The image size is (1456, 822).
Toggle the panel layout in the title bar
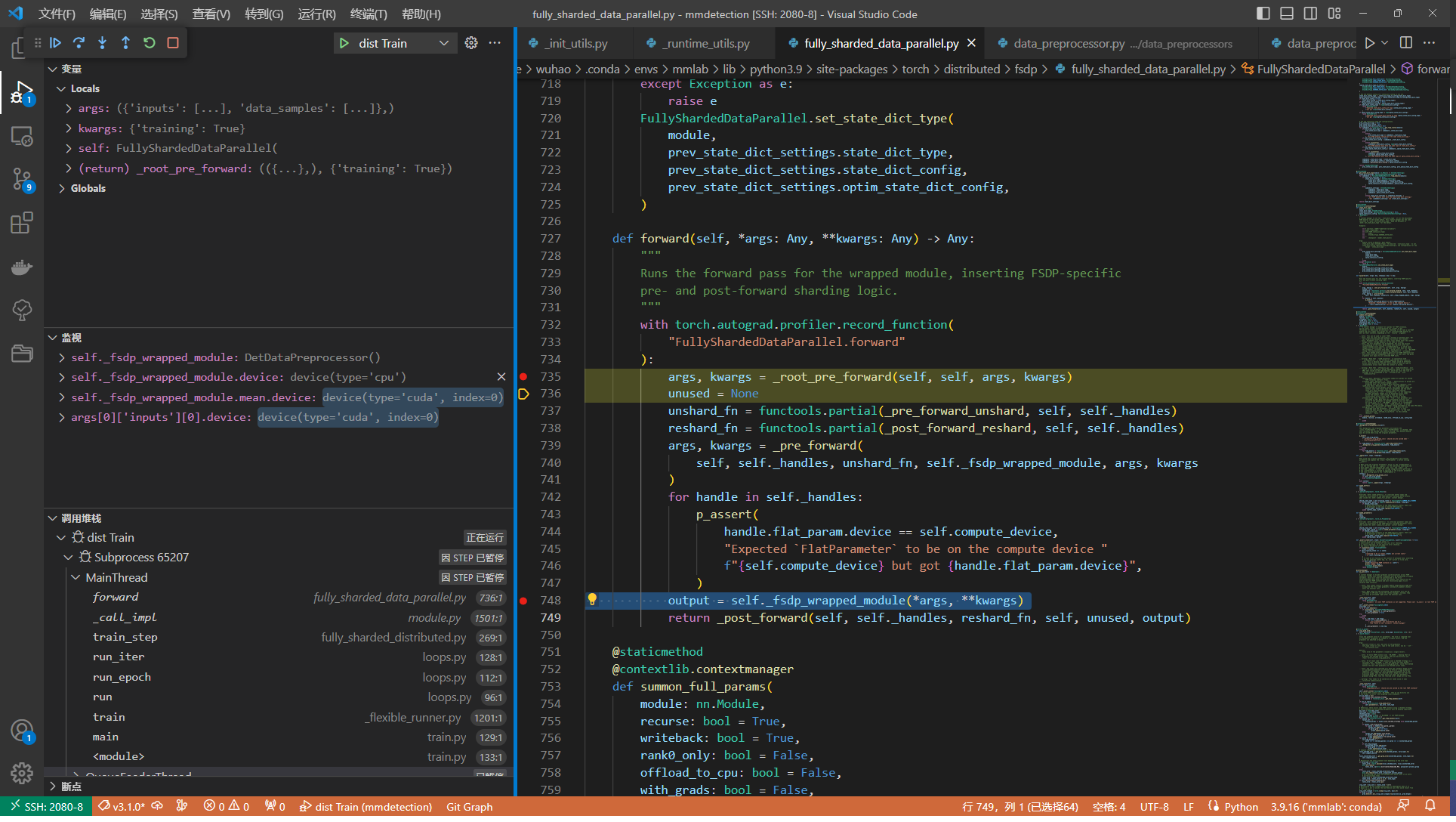click(1286, 13)
